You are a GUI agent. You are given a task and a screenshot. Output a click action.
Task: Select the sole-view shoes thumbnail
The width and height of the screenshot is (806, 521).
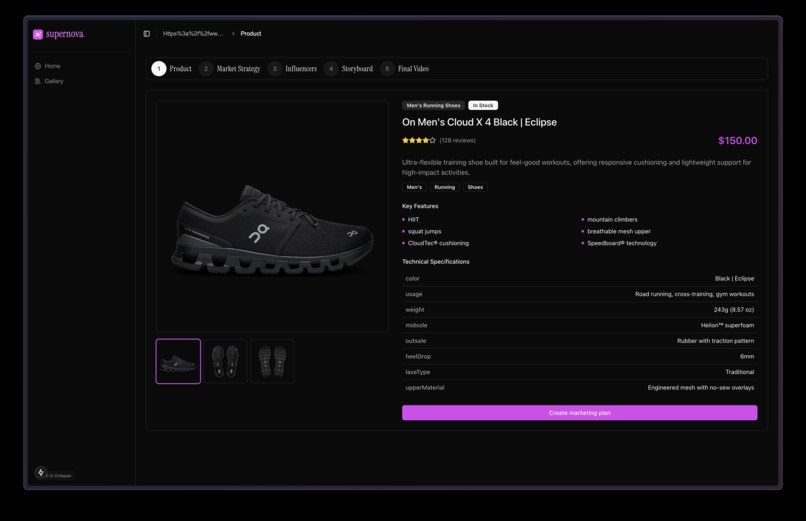coord(272,361)
